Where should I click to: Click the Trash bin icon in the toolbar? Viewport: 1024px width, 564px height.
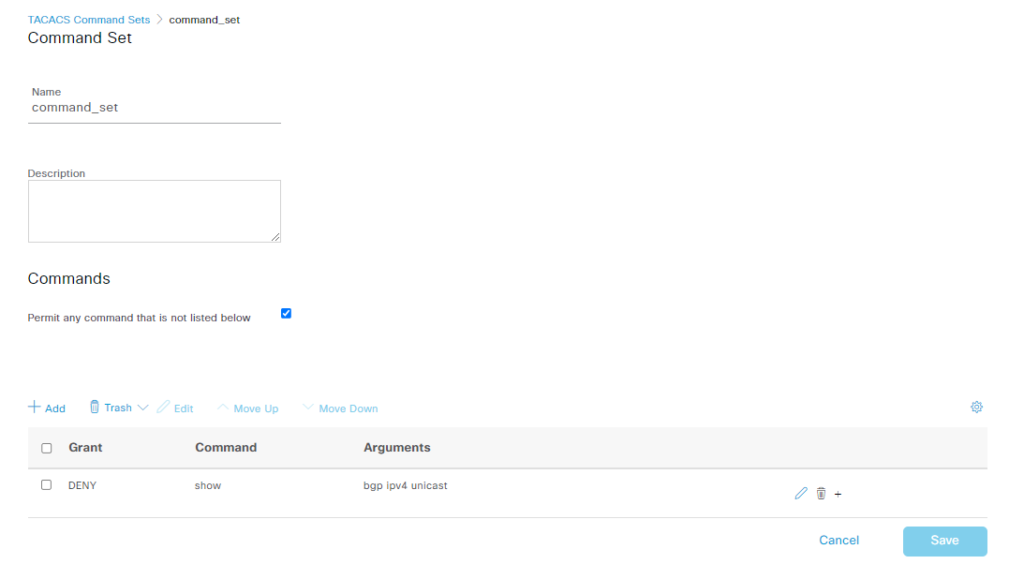[95, 407]
